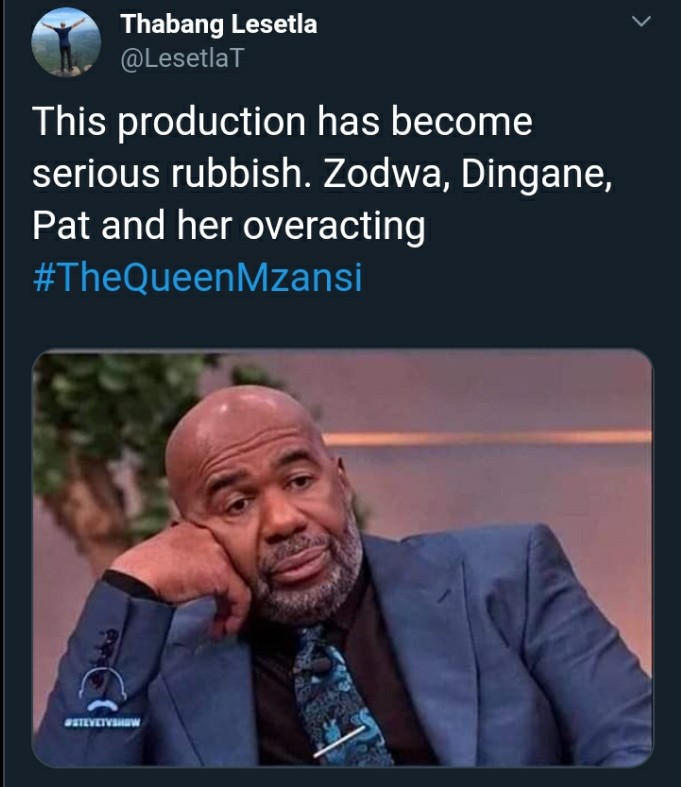Select the @LesetlaT handle

pos(182,58)
